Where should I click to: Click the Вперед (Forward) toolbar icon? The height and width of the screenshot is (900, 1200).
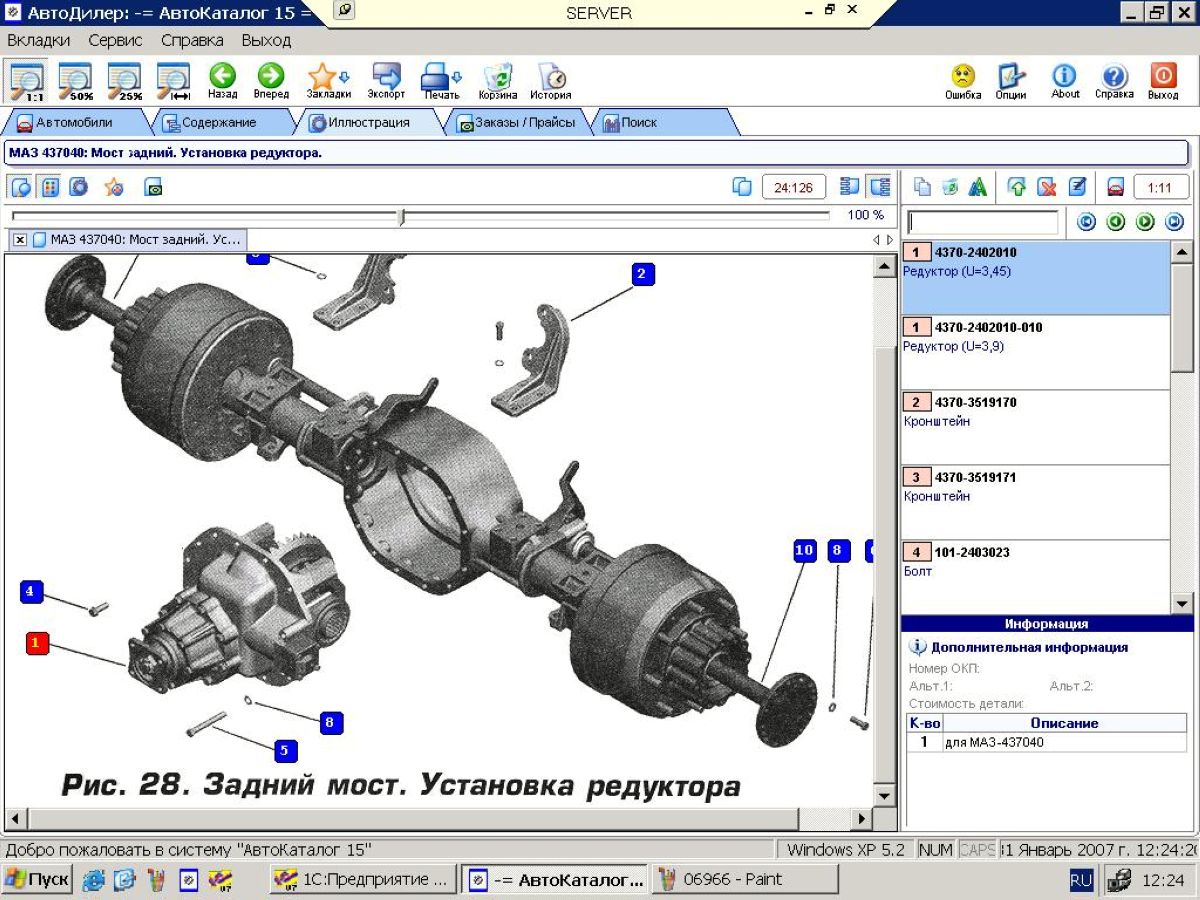pos(270,77)
